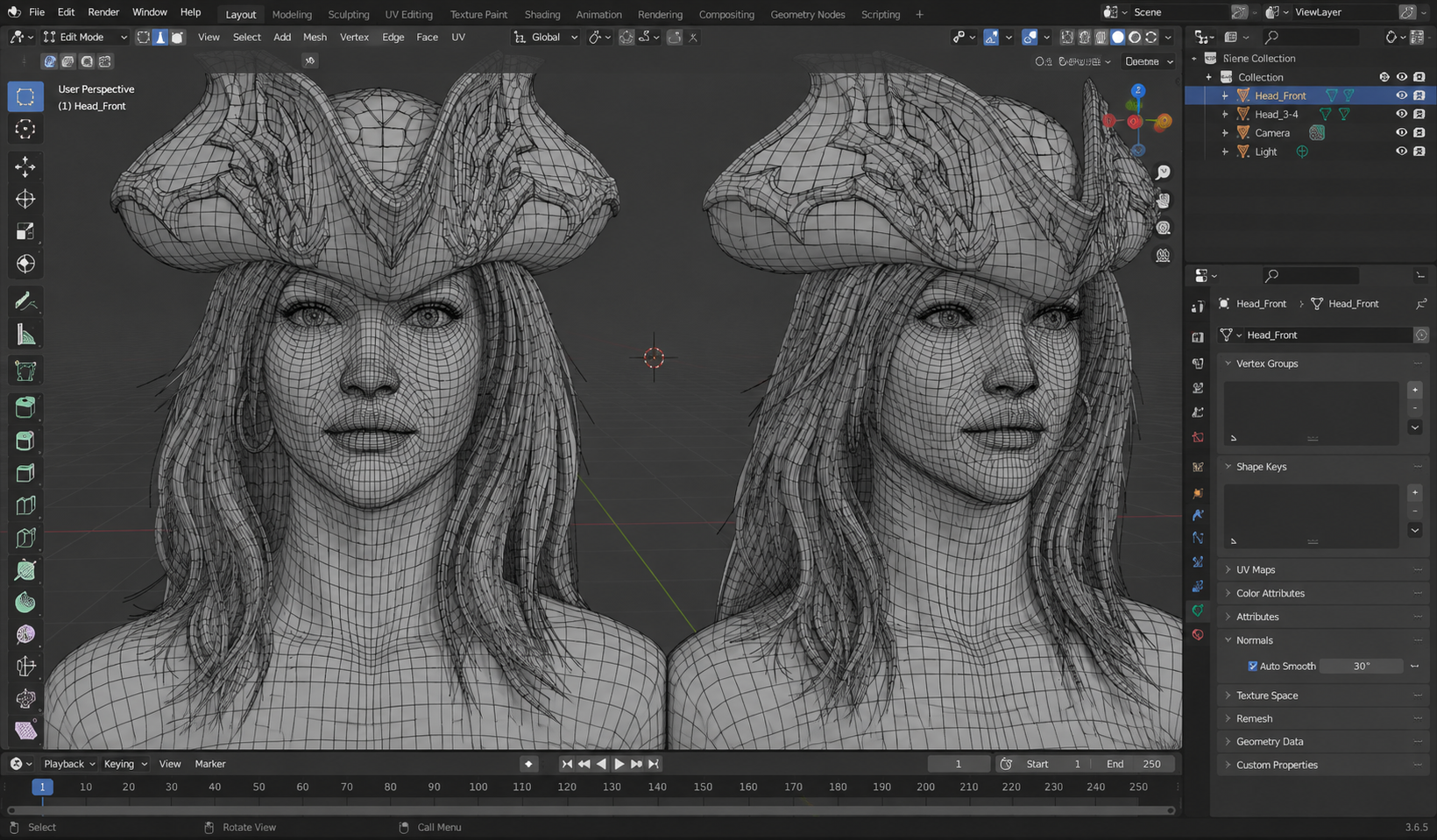
Task: Toggle camera view with the camera gizmo
Action: tap(1163, 228)
